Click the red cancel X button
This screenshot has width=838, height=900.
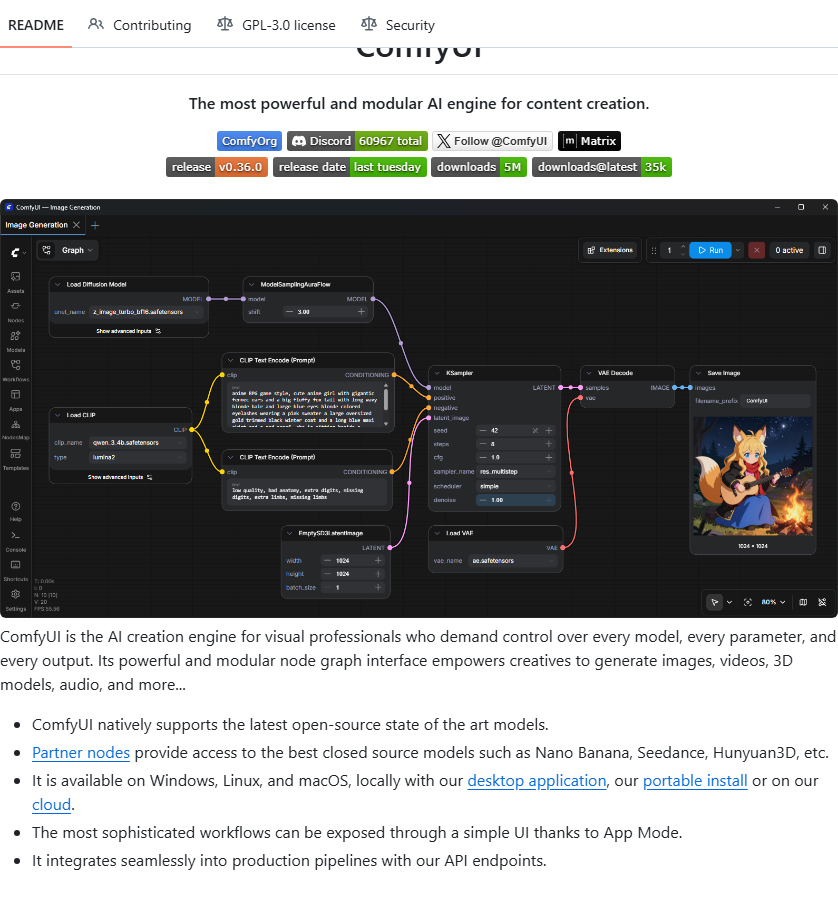click(x=756, y=250)
